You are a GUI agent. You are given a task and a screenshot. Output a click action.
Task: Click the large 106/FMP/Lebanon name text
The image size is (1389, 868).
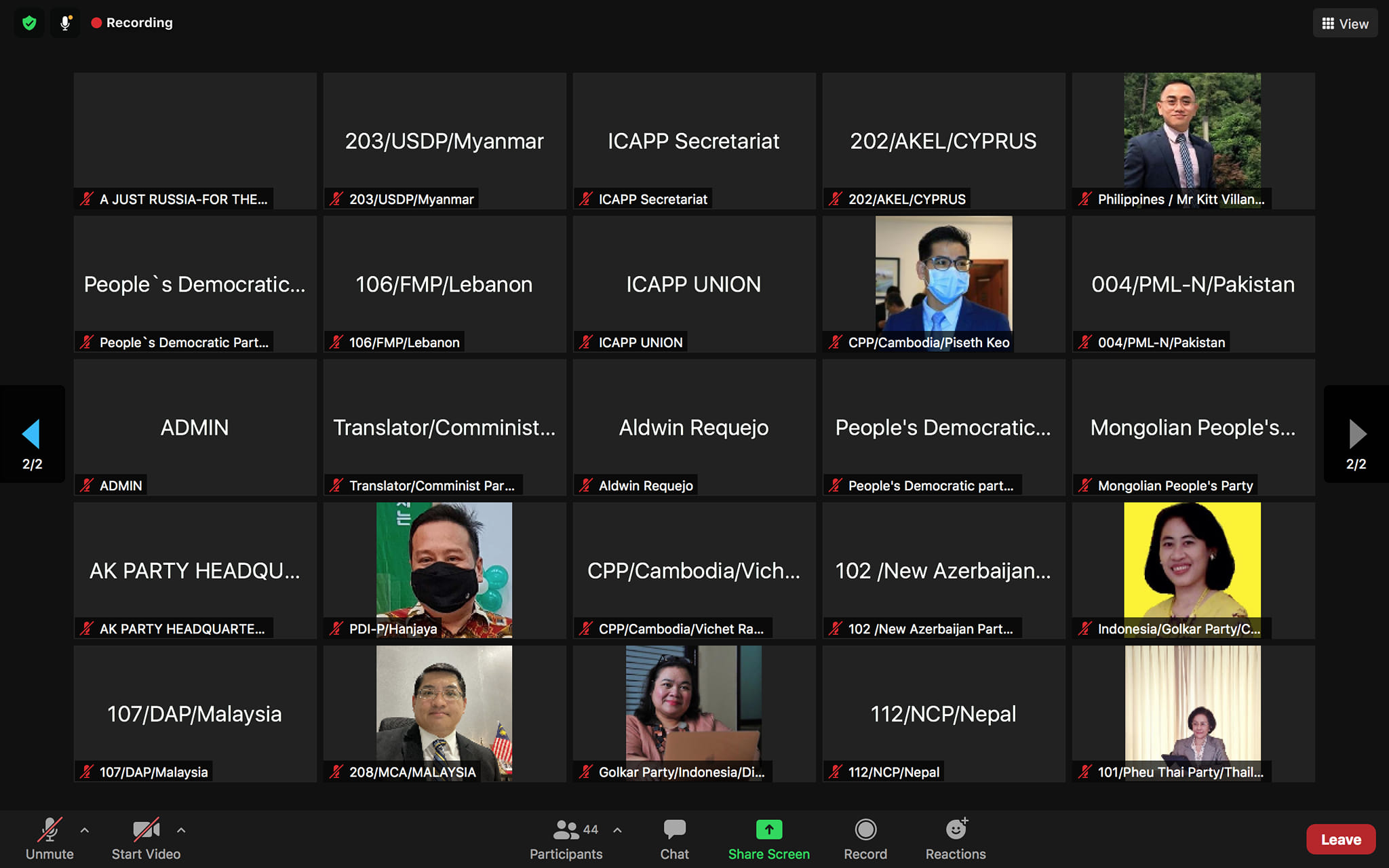coord(444,284)
